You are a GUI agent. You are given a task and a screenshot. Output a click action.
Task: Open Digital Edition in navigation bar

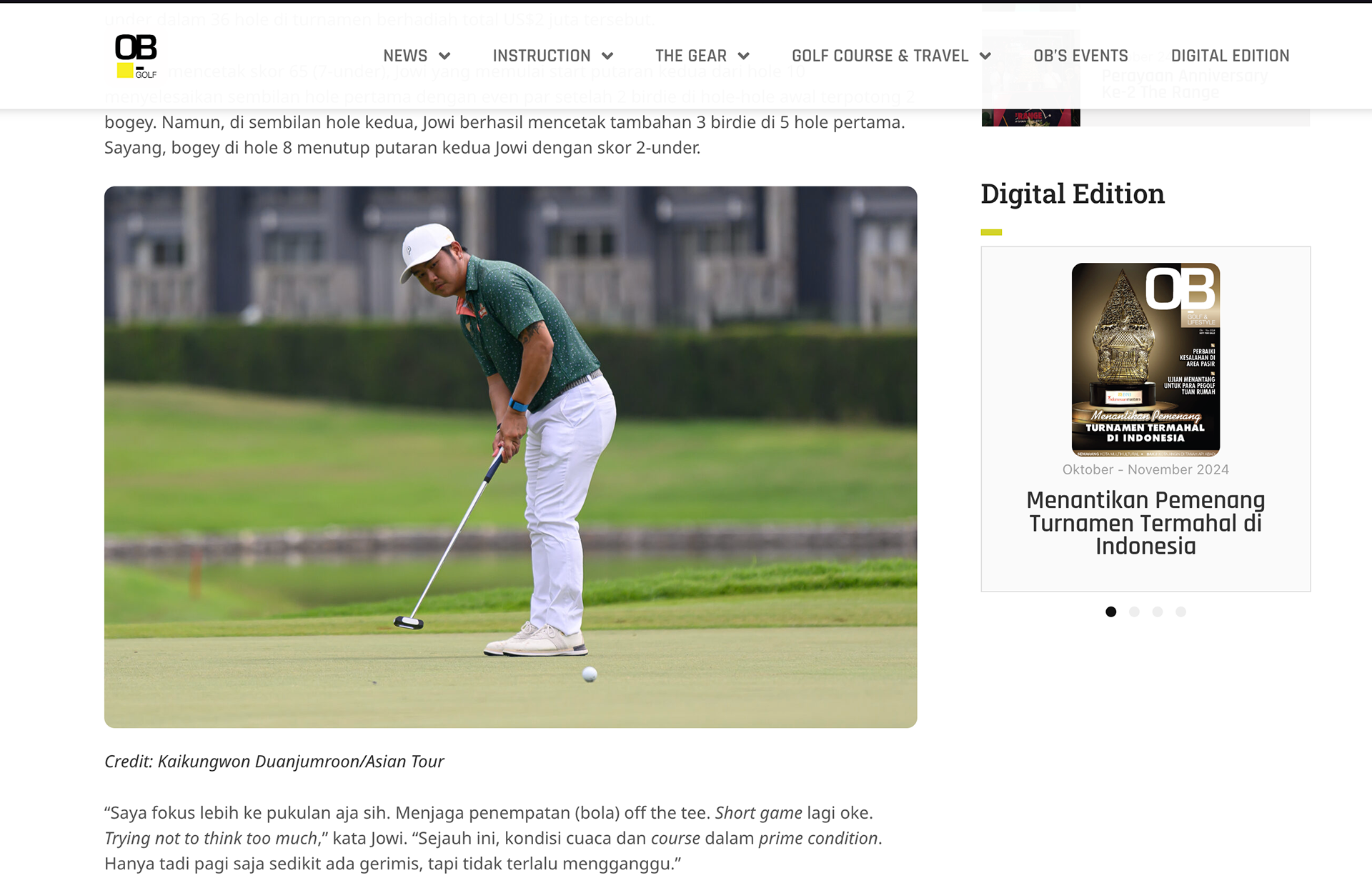pos(1230,56)
